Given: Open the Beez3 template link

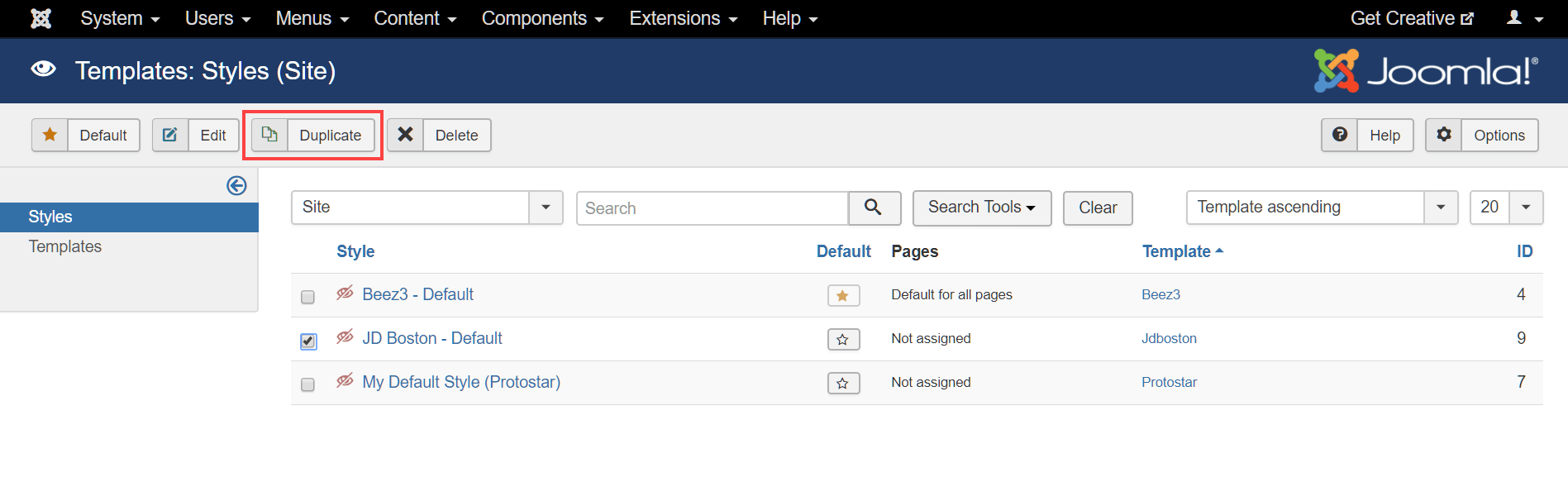Looking at the screenshot, I should (x=1161, y=294).
